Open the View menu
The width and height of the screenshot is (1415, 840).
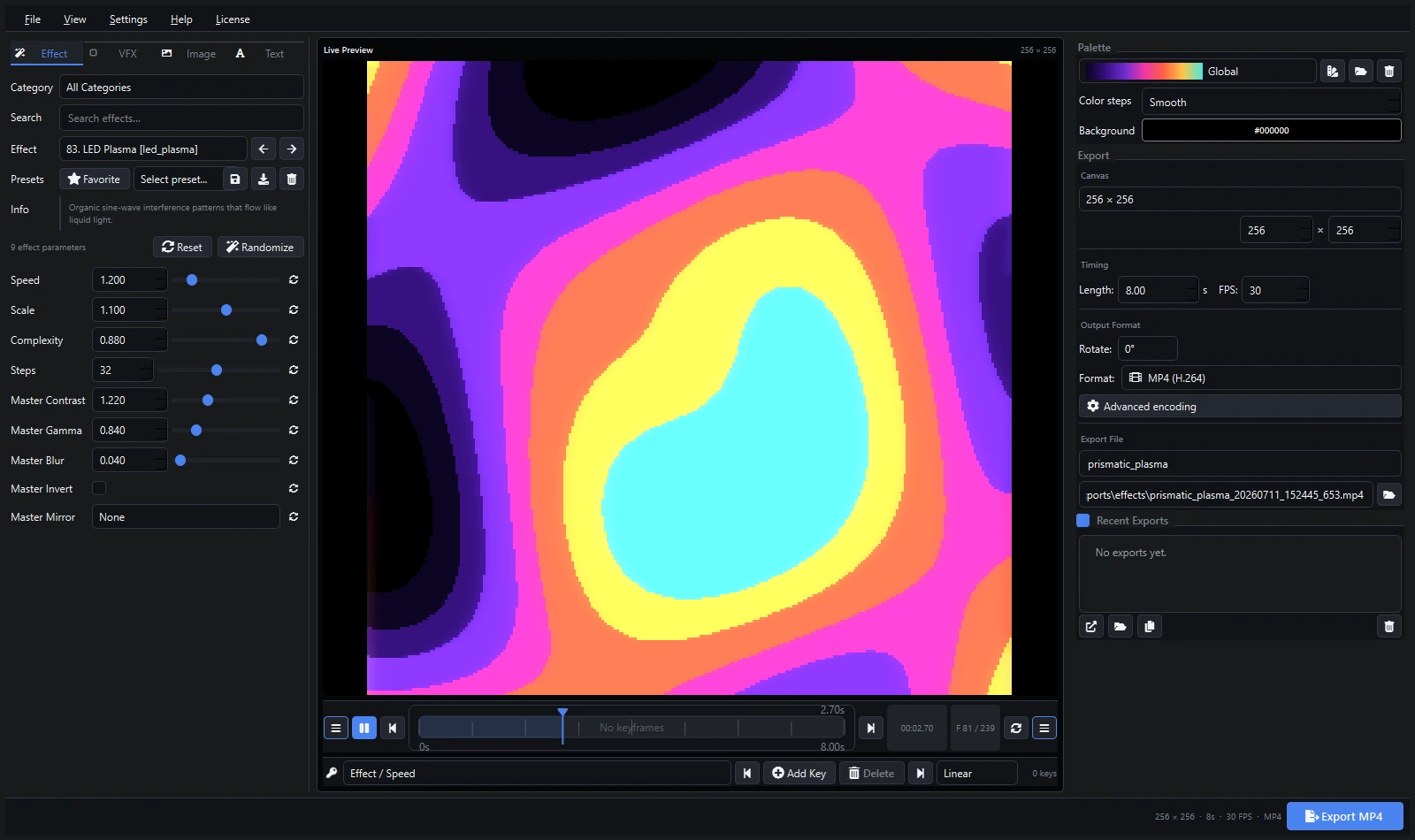point(75,19)
